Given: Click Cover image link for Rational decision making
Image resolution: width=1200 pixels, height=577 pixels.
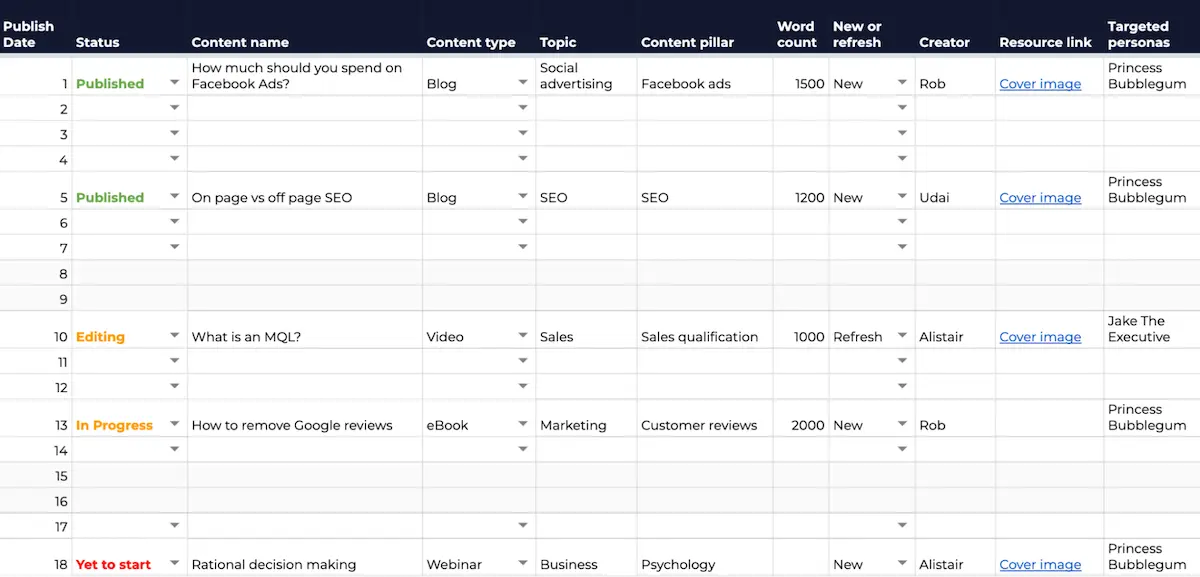Looking at the screenshot, I should click(1040, 564).
